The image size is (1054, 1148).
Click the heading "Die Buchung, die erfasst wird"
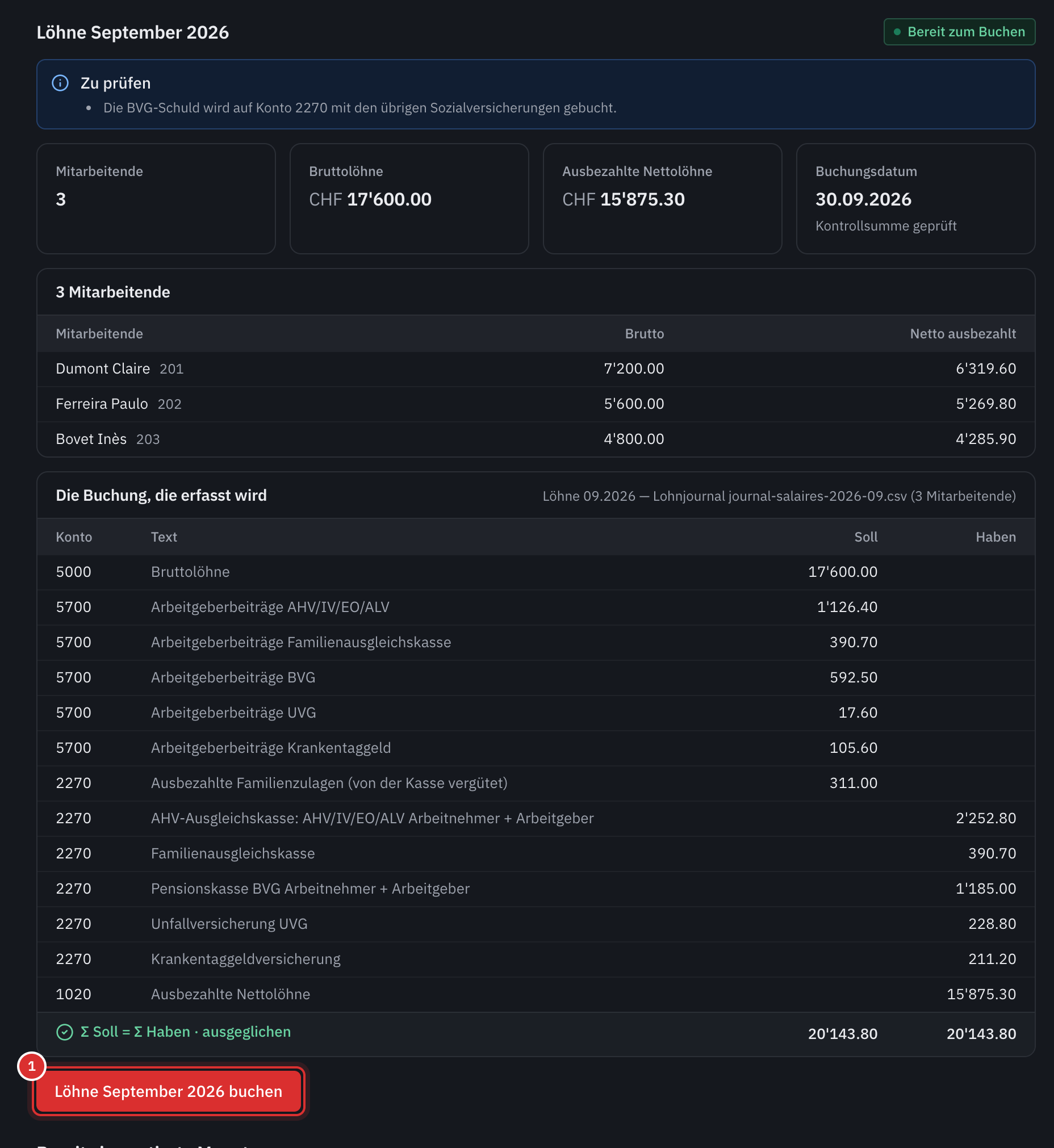pos(161,495)
